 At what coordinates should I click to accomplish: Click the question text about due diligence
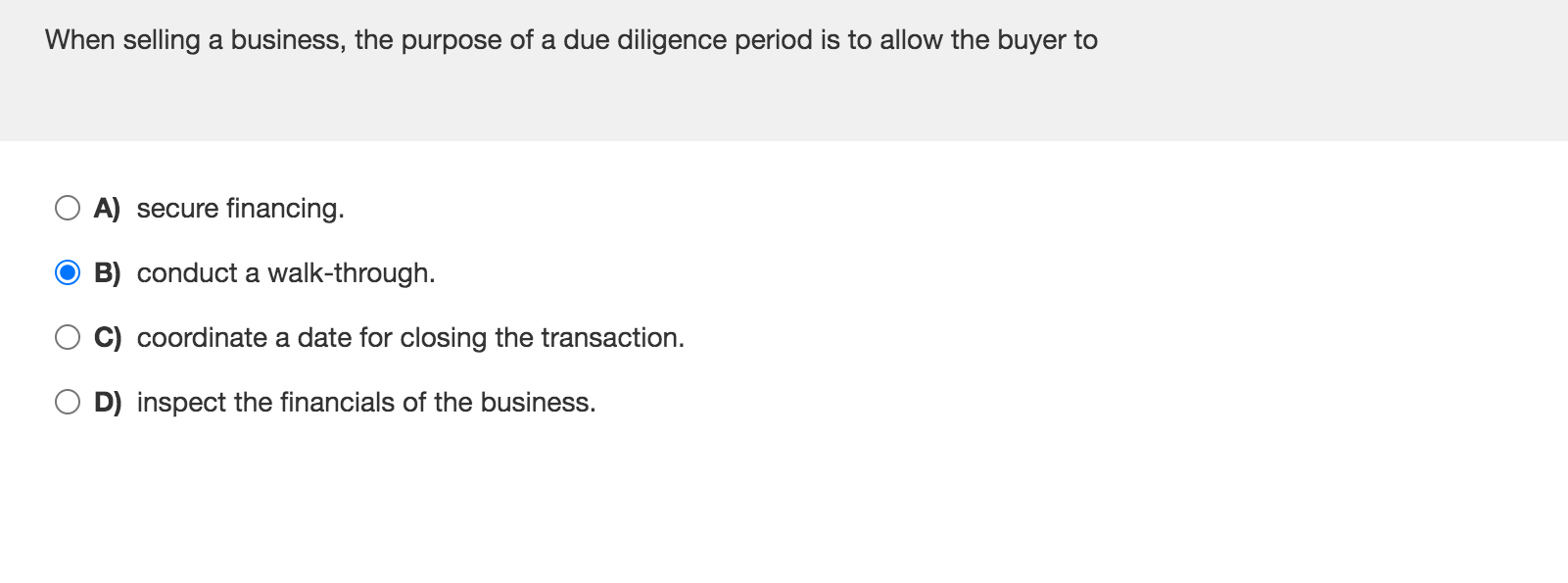(x=571, y=40)
